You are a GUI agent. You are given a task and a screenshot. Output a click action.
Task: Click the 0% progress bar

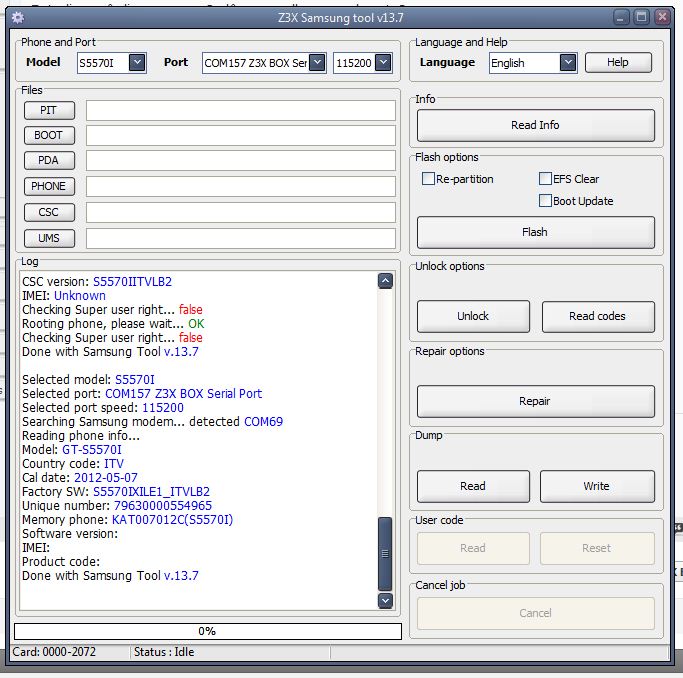point(208,631)
